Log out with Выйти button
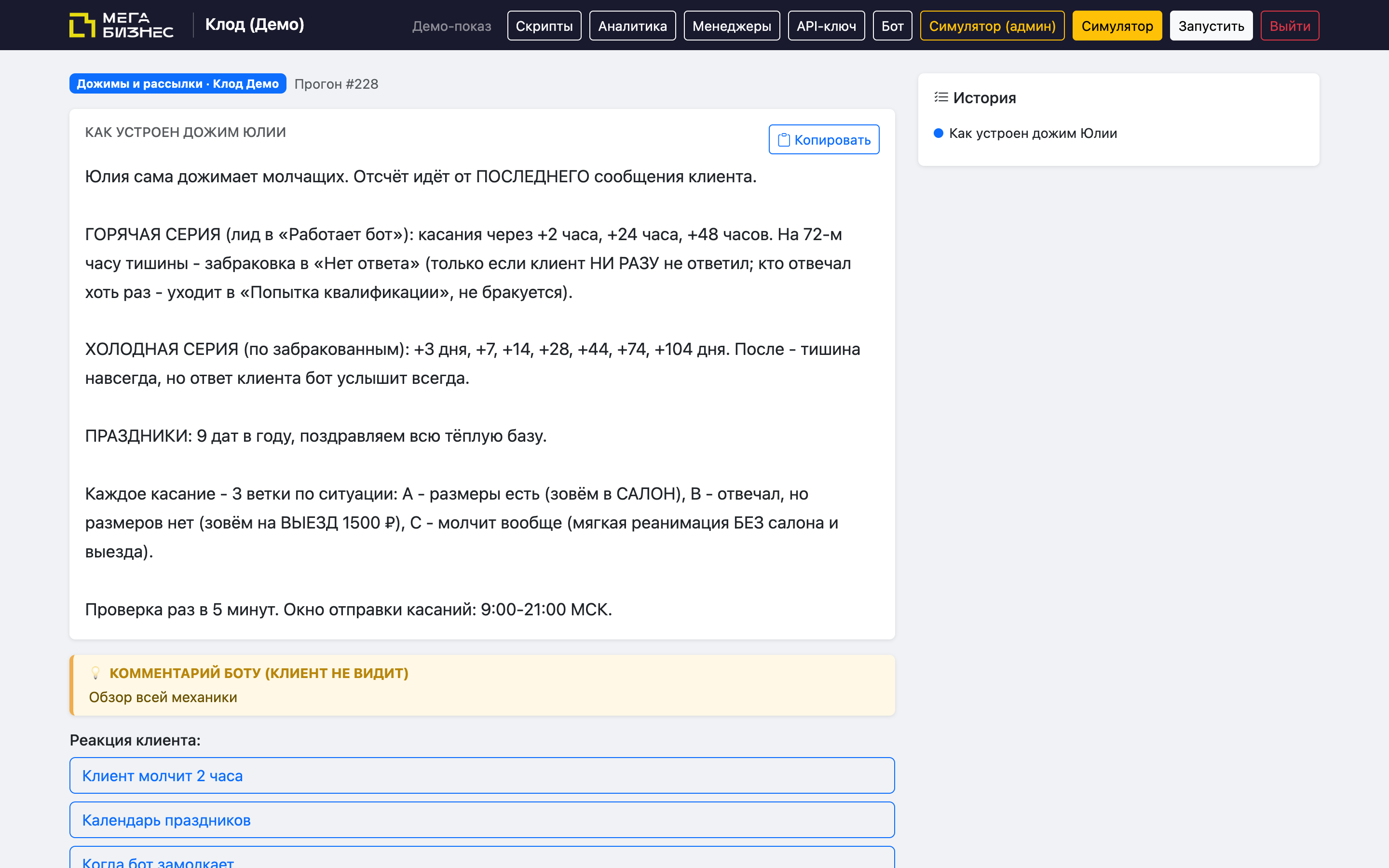The image size is (1389, 868). tap(1290, 26)
